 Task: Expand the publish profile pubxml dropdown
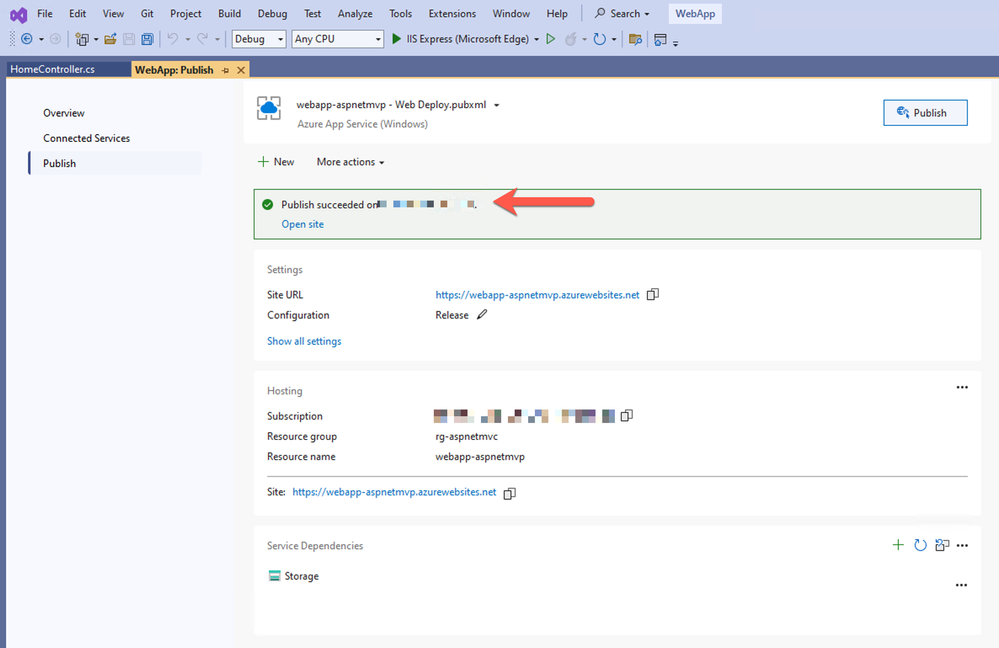click(x=497, y=105)
